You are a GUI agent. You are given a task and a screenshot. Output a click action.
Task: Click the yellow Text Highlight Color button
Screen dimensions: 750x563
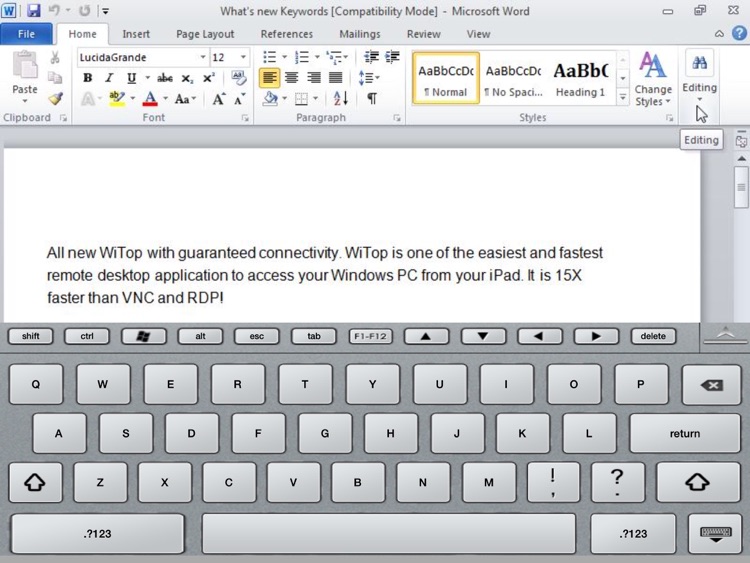(x=117, y=99)
